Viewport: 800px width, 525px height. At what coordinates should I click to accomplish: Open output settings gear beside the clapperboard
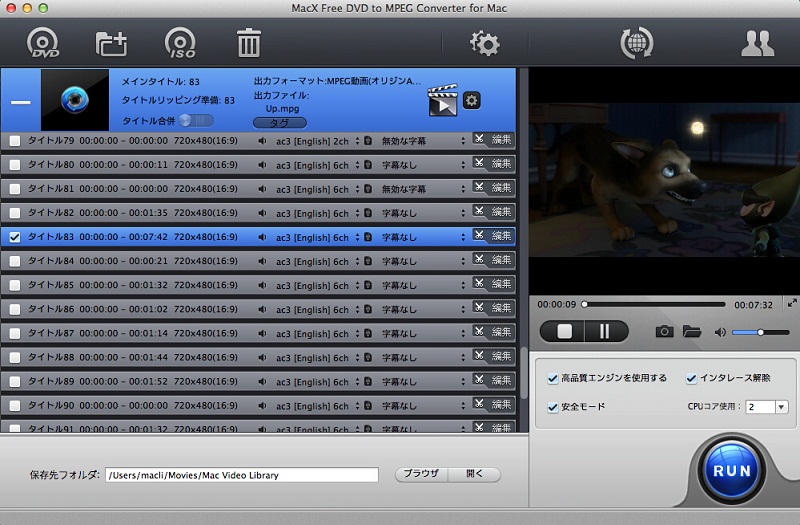click(471, 101)
